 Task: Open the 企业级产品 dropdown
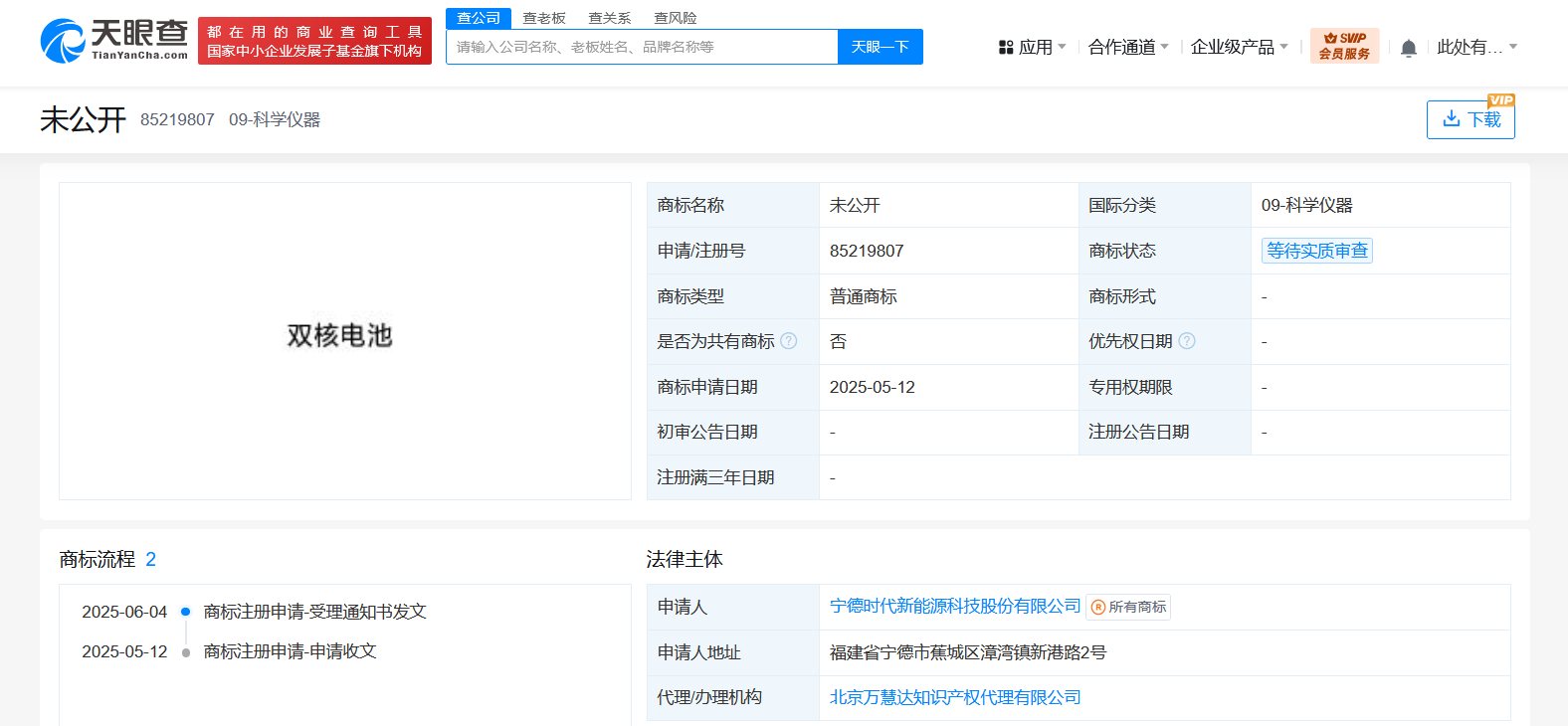[1239, 47]
